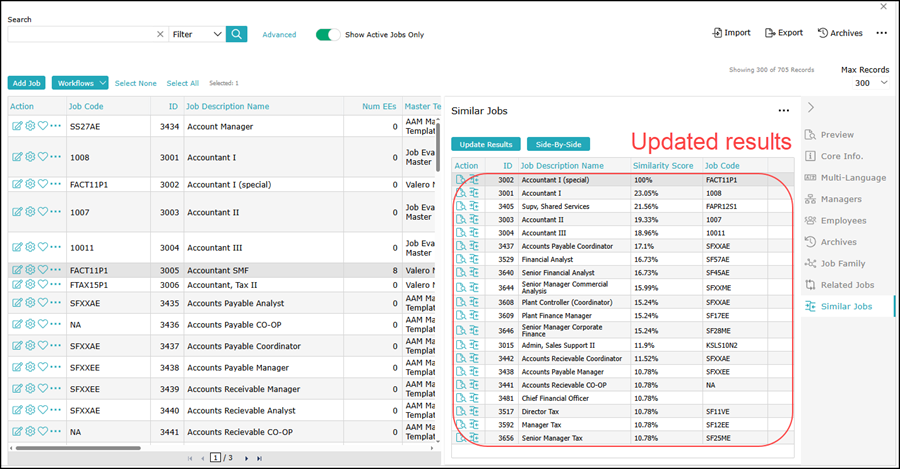Expand the Workflows dropdown button

point(79,83)
